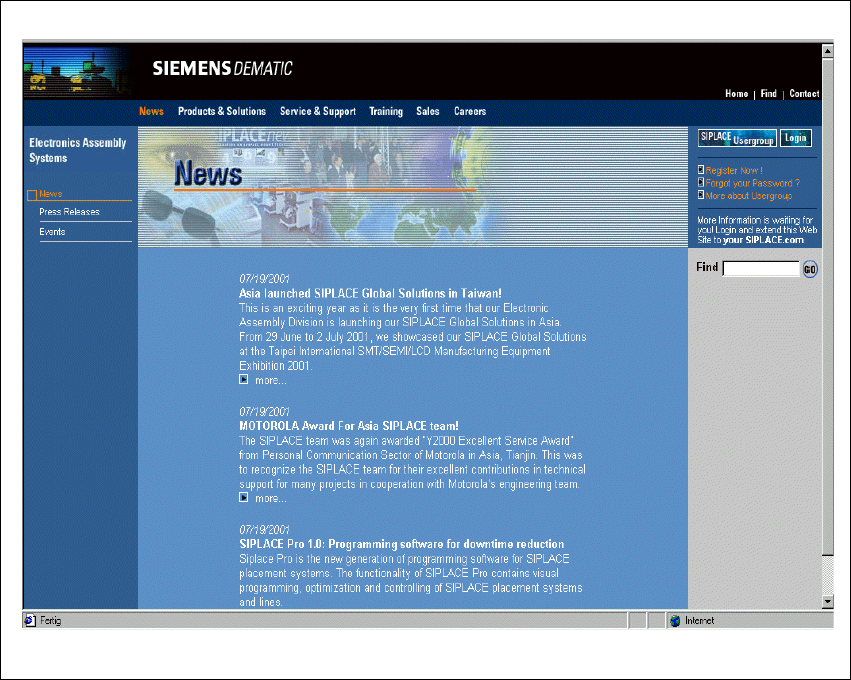Click the page icon next to Fertig
The image size is (851, 680).
point(30,620)
